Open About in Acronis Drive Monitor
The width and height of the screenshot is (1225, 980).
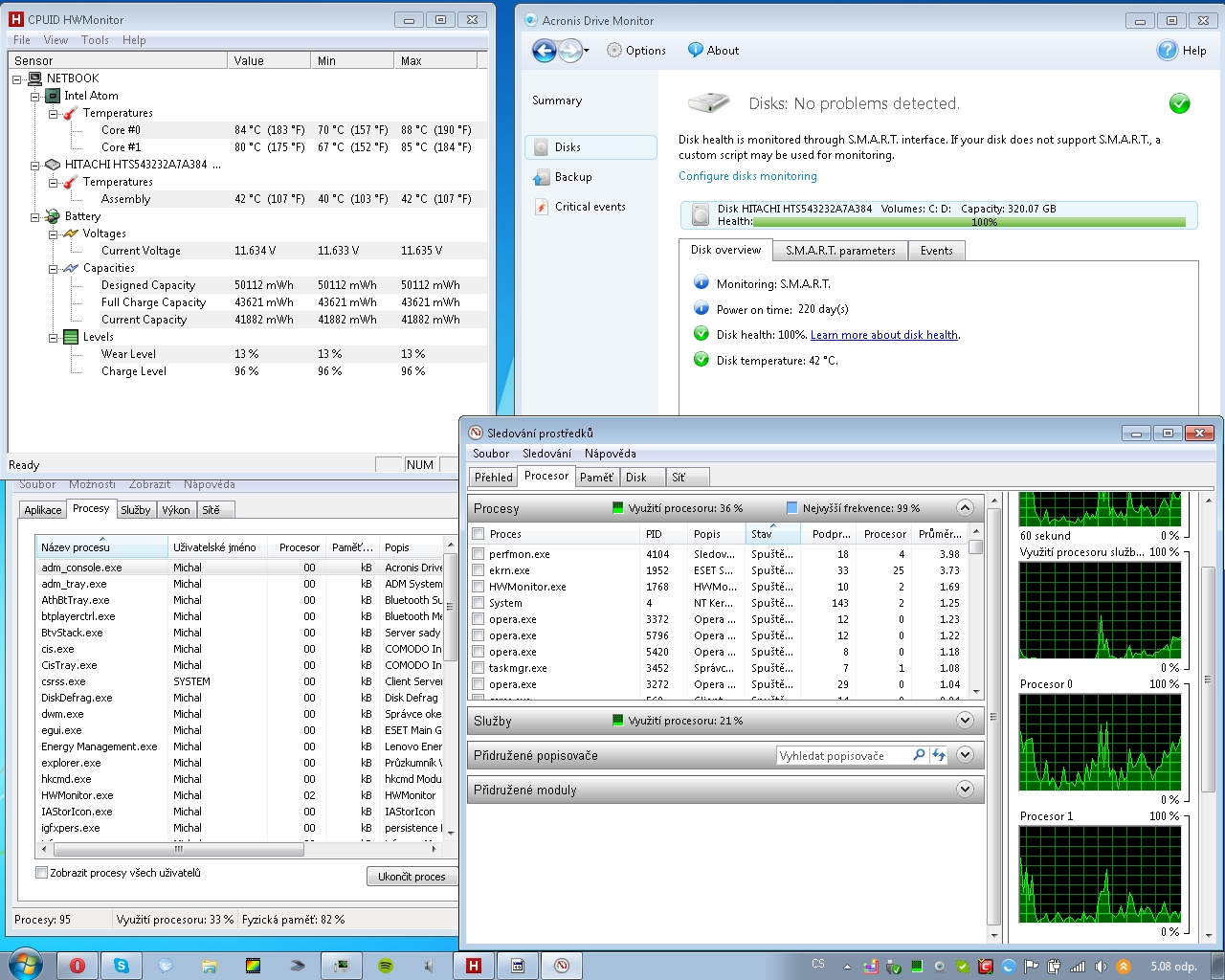pyautogui.click(x=713, y=51)
